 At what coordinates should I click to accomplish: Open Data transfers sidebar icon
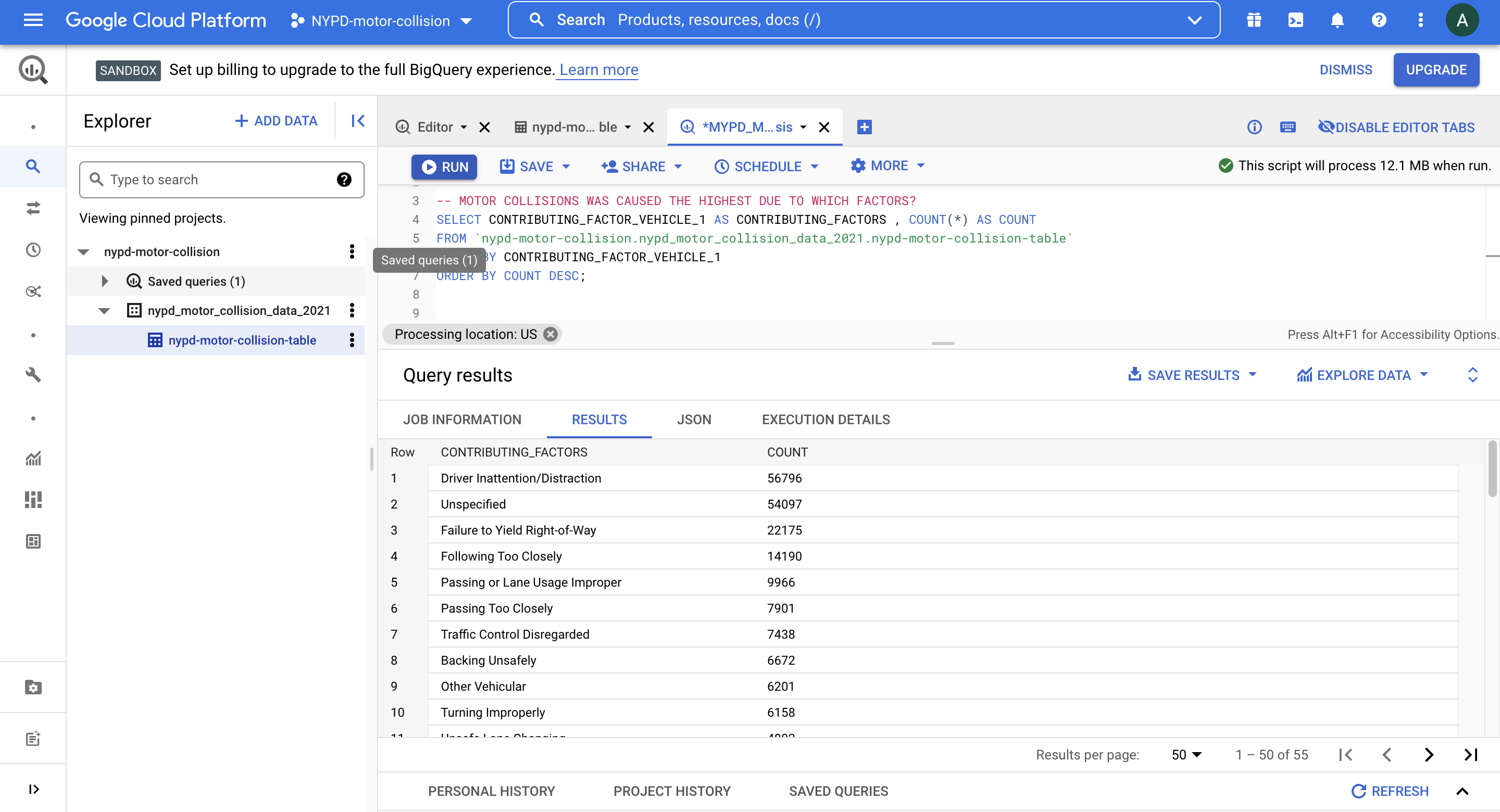33,208
